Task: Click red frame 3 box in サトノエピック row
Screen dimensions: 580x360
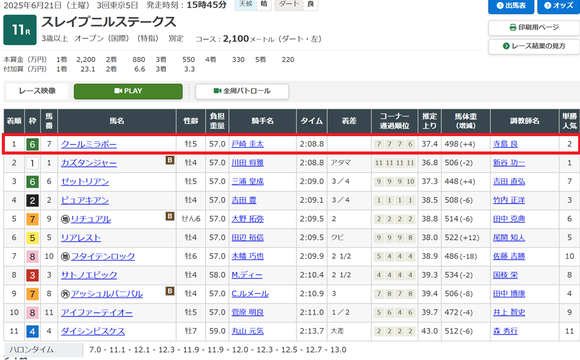Action: [x=32, y=275]
